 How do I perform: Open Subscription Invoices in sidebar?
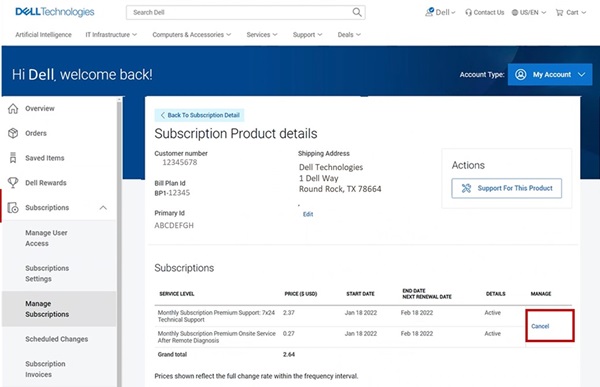[45, 369]
